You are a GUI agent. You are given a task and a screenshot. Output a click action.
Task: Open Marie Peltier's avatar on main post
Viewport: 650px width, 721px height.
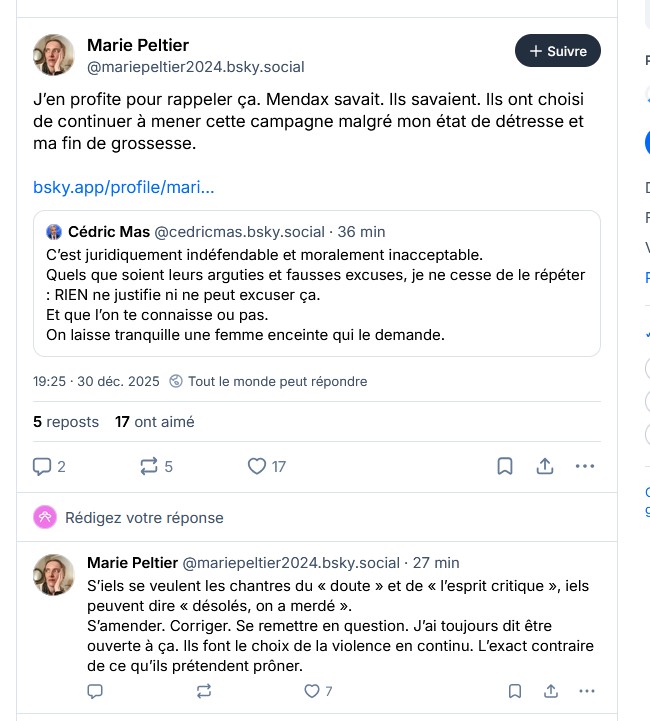coord(55,55)
